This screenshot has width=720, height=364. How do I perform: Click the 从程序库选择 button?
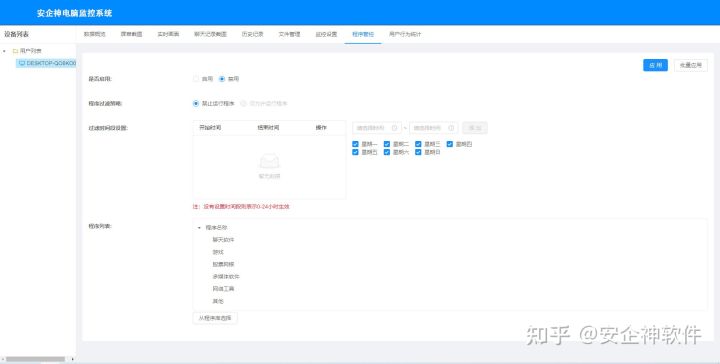pos(215,318)
